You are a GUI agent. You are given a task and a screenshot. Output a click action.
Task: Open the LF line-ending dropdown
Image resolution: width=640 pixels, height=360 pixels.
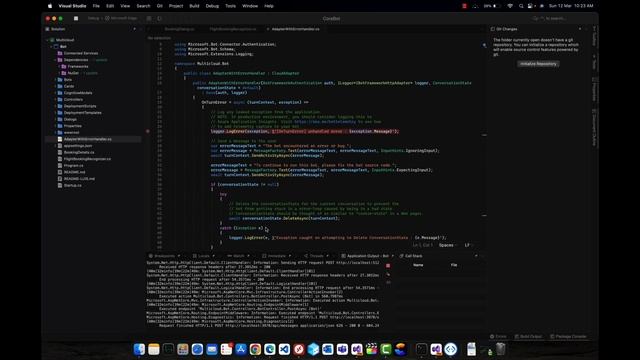469,245
